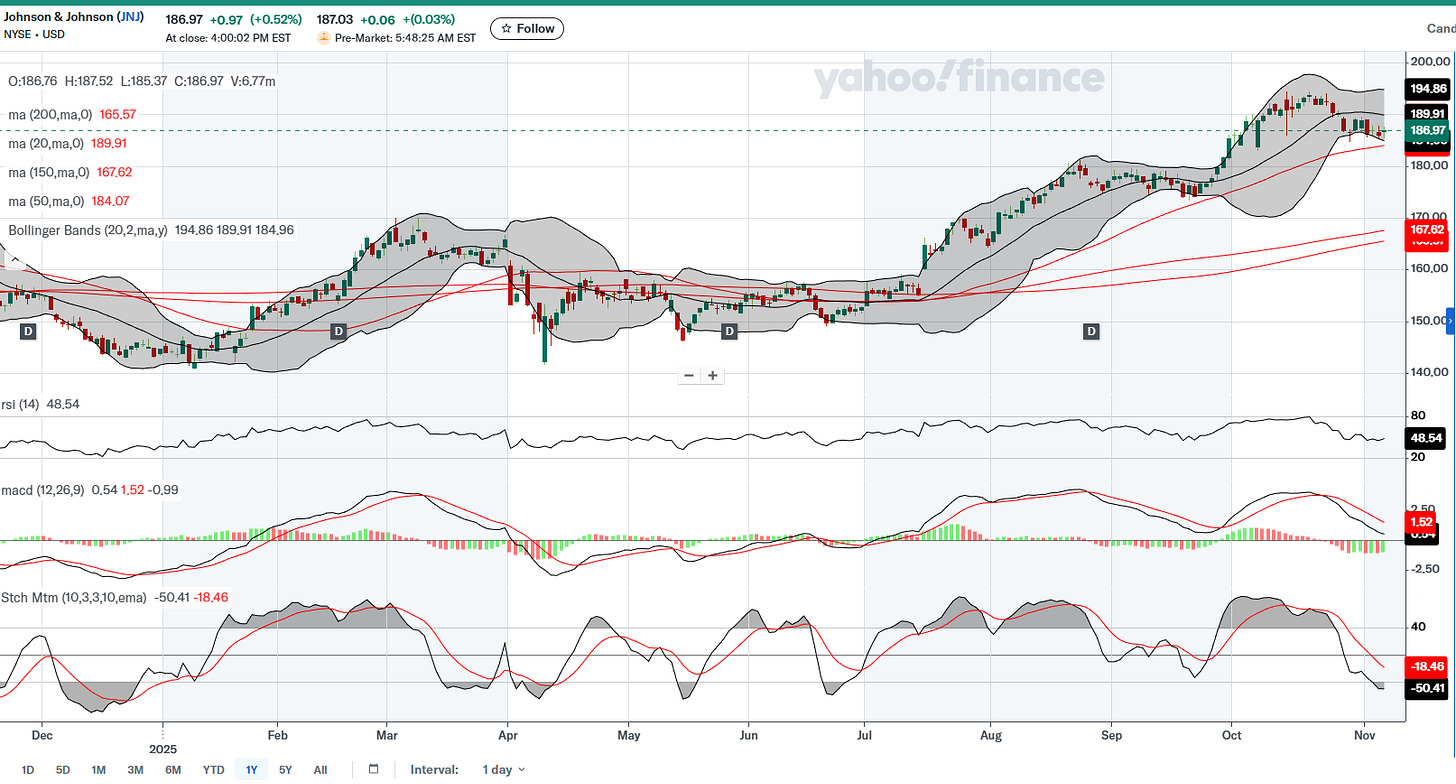This screenshot has height=784, width=1456.
Task: Click the dividend marker near late May
Action: click(729, 330)
